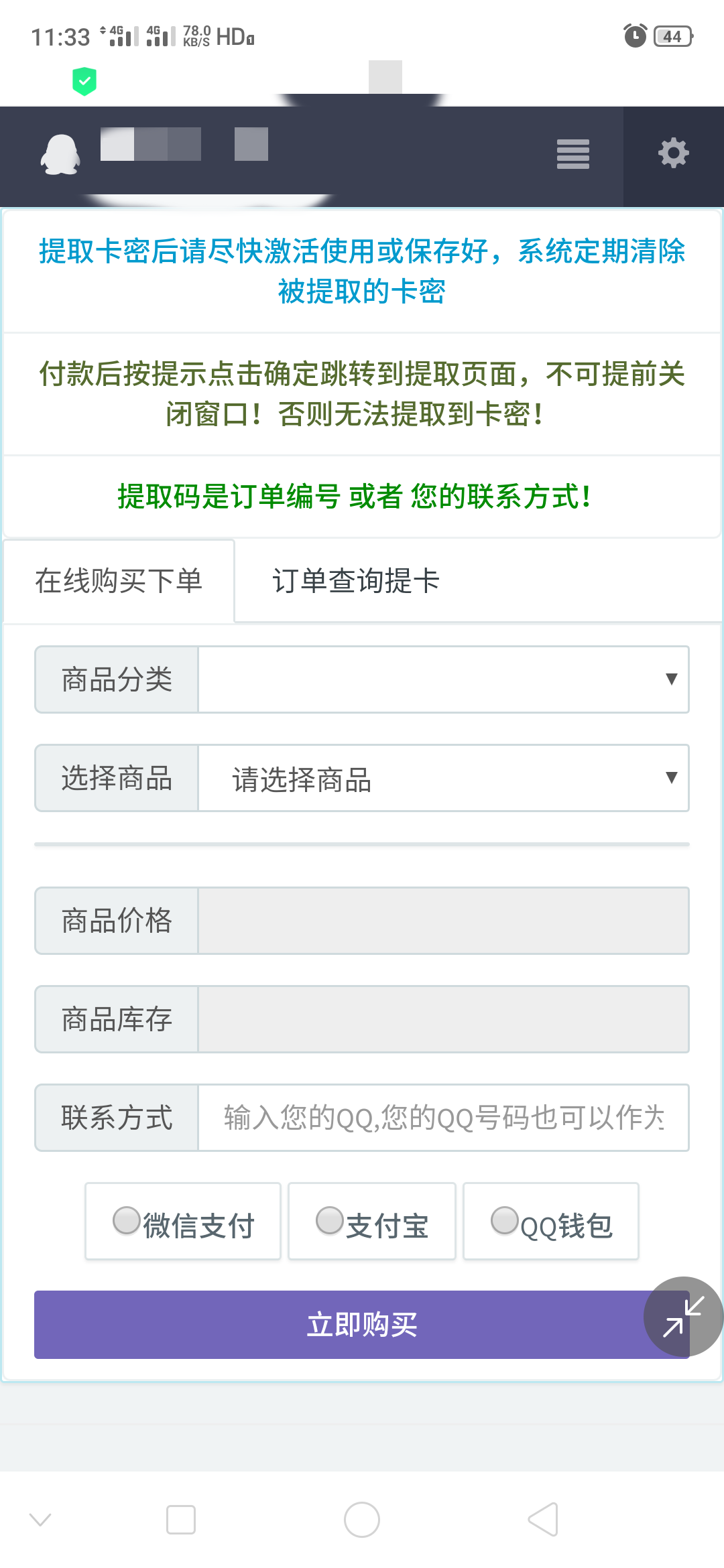The width and height of the screenshot is (724, 1568).
Task: Switch to the 在线购买下单 tab
Action: (118, 580)
